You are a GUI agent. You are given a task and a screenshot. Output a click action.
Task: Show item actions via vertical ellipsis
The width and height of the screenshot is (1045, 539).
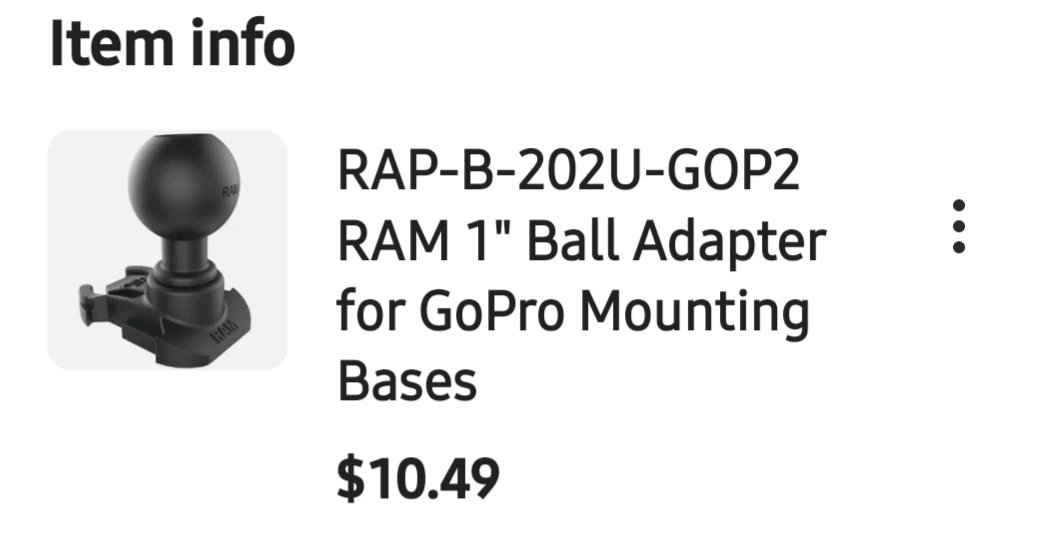958,226
